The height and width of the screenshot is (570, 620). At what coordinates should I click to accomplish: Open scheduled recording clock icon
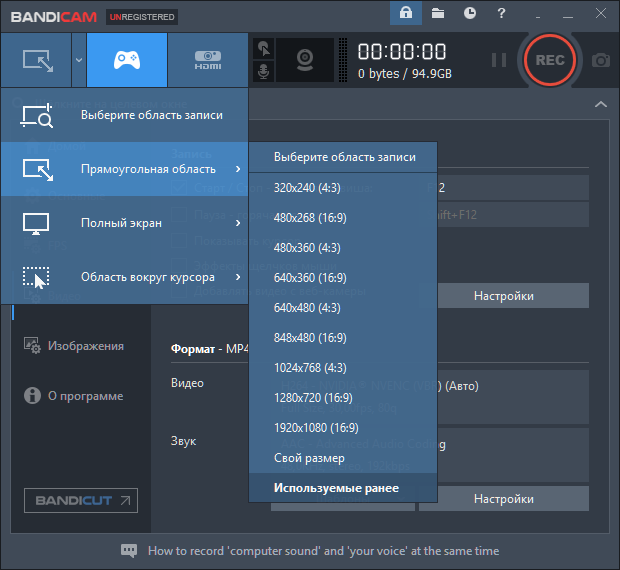click(469, 13)
